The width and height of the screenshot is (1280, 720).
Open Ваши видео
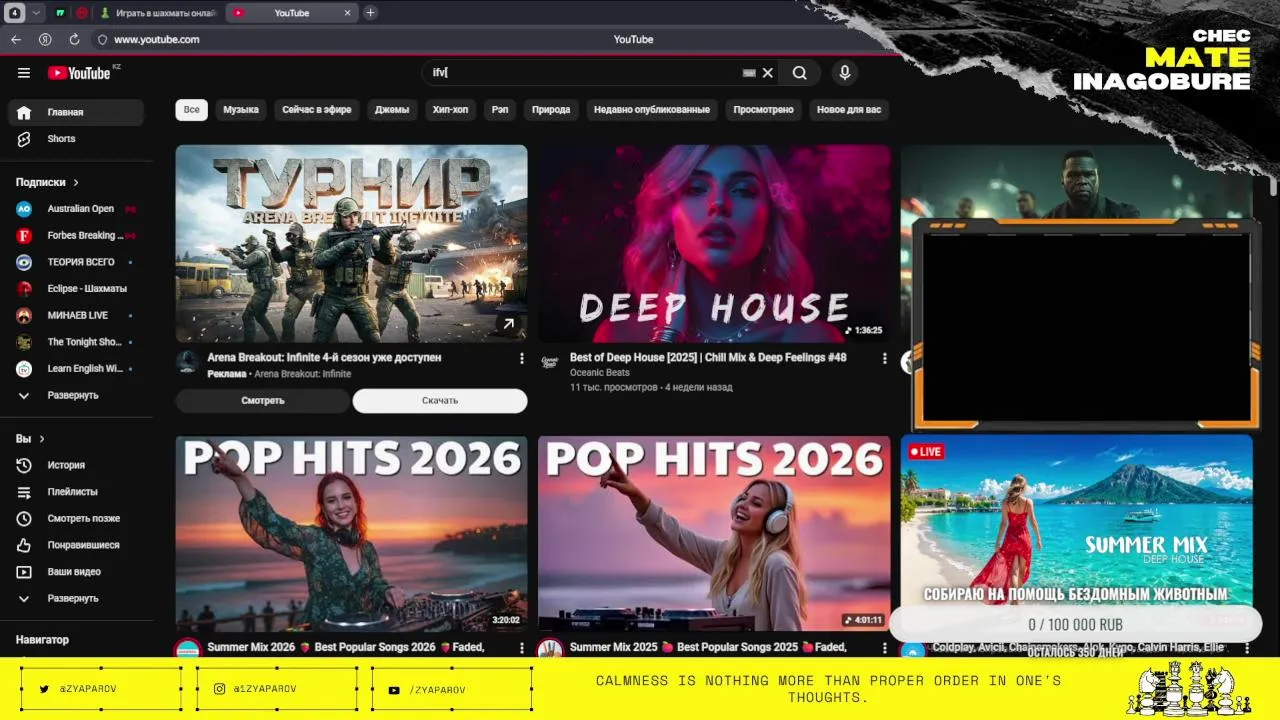[x=76, y=572]
